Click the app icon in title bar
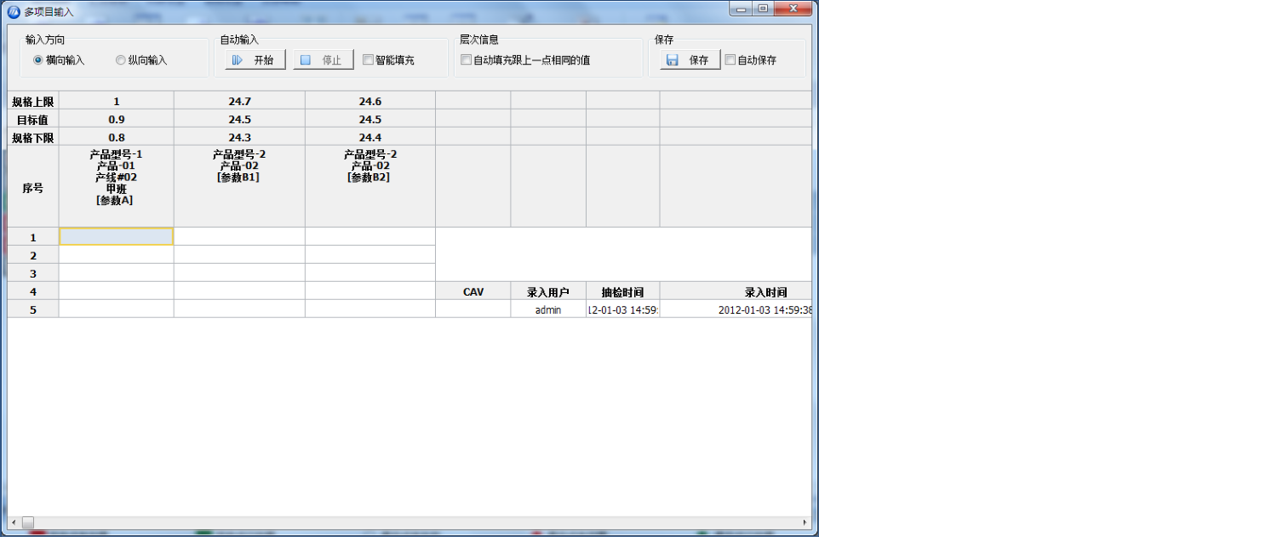 (x=14, y=11)
